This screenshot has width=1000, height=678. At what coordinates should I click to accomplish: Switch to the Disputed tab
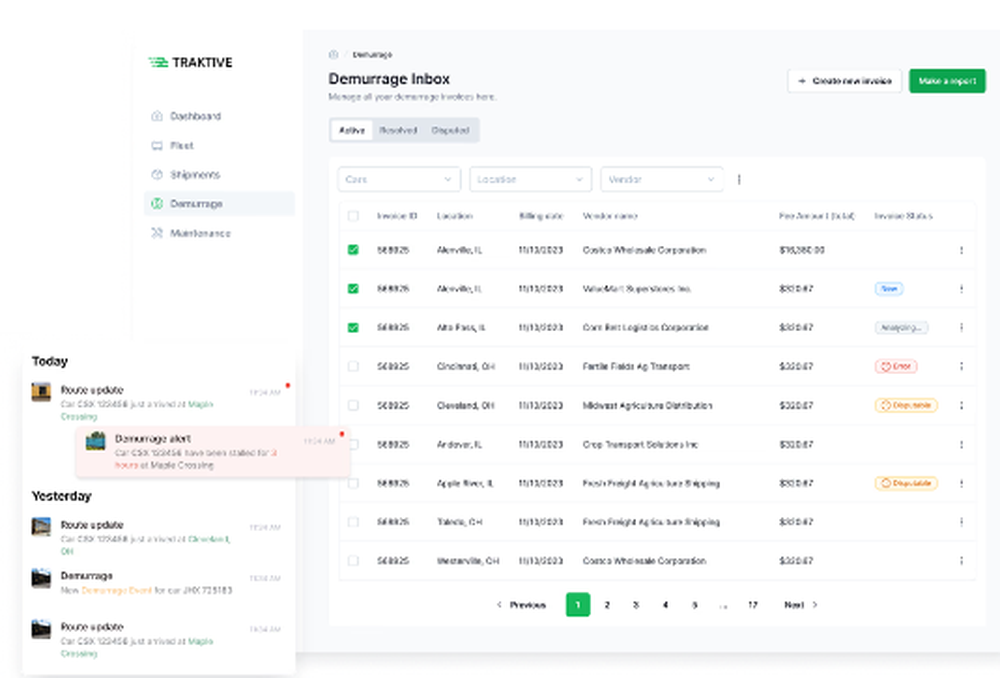tap(450, 130)
